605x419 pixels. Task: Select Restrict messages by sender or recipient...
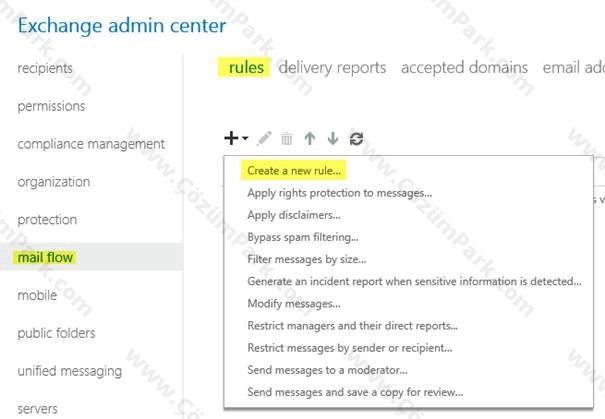coord(350,348)
